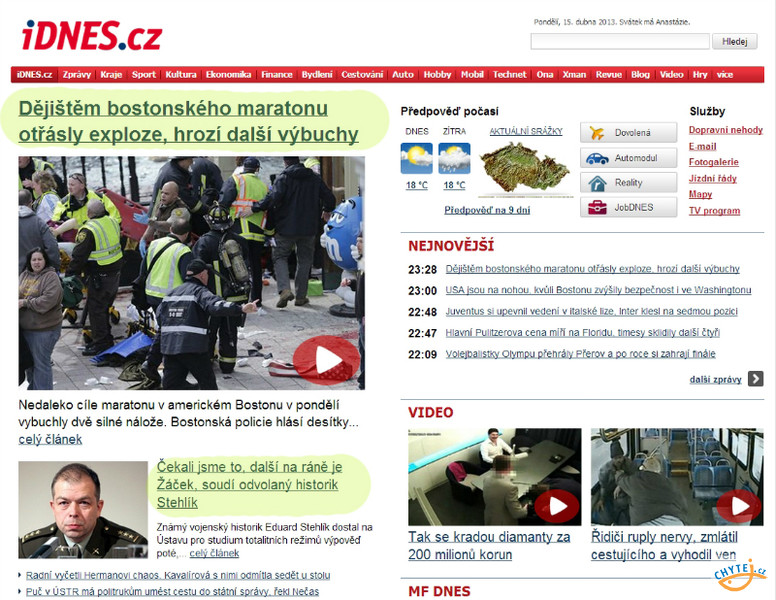Click the Hledej search button

tap(734, 42)
